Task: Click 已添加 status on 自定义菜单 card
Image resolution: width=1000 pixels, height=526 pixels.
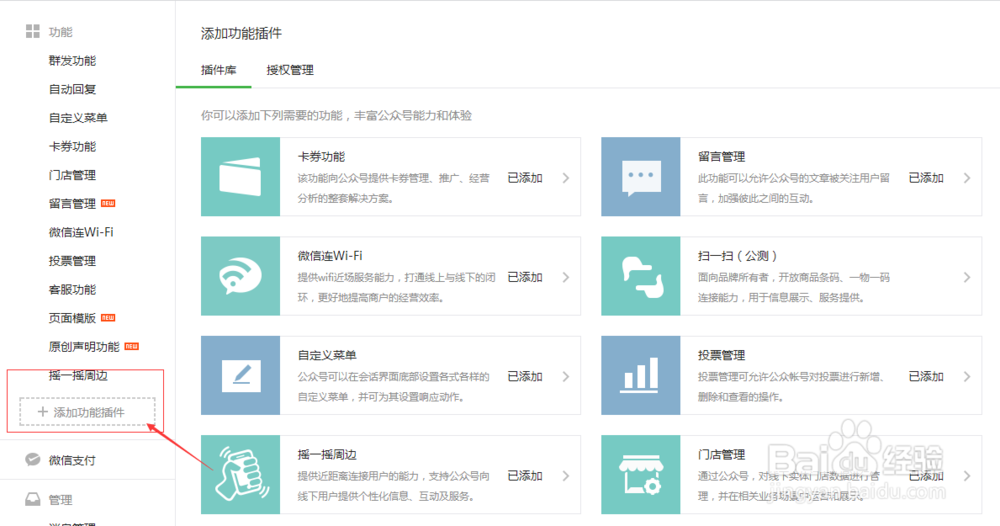Action: (x=525, y=377)
